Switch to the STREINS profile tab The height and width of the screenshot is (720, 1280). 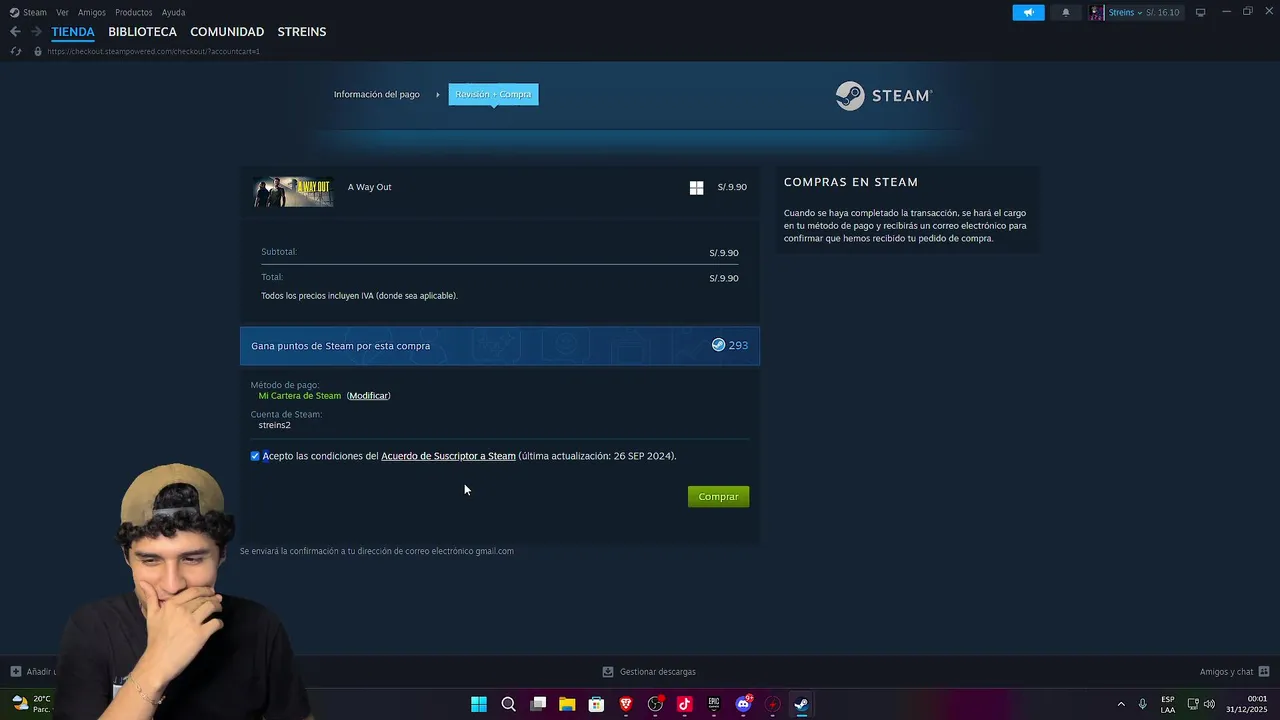(x=302, y=32)
